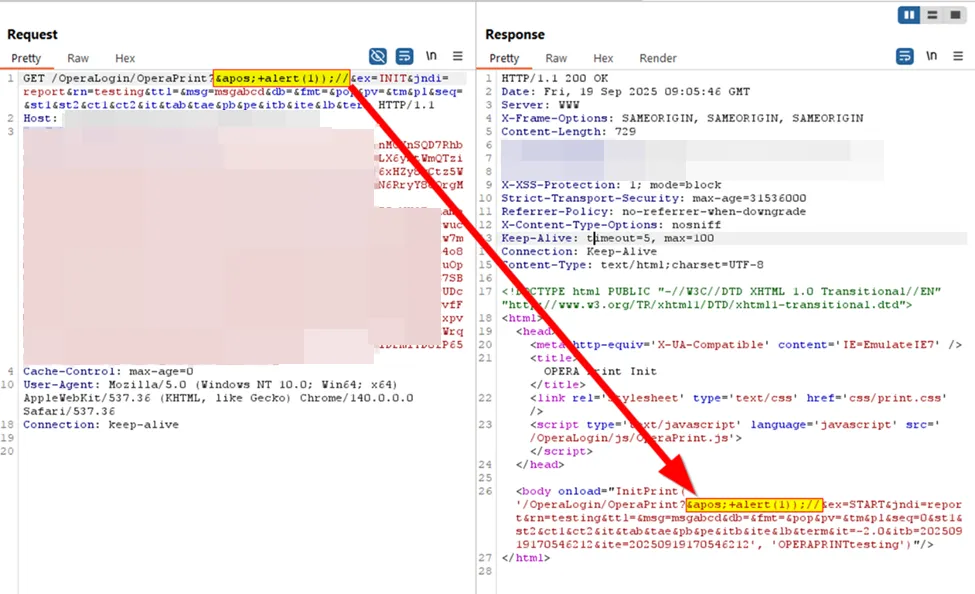Show non-printable characters (\n) in Request panel
This screenshot has width=975, height=594.
coord(432,56)
